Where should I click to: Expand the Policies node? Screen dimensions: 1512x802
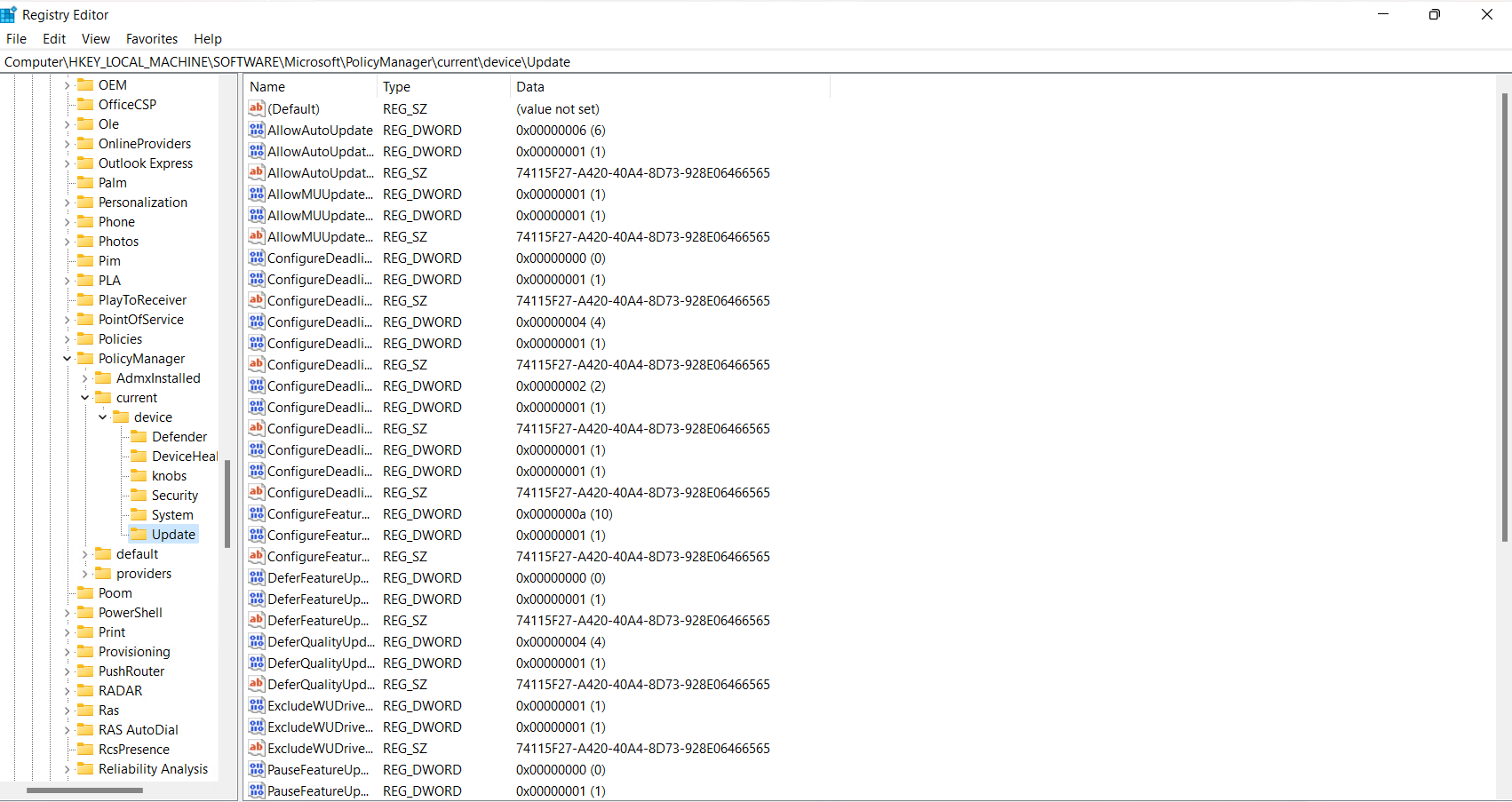point(67,339)
